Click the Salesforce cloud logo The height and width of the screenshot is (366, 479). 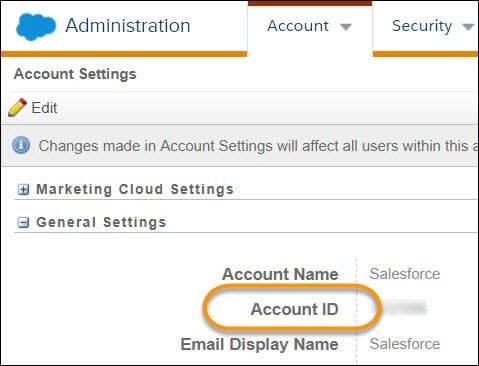[36, 27]
